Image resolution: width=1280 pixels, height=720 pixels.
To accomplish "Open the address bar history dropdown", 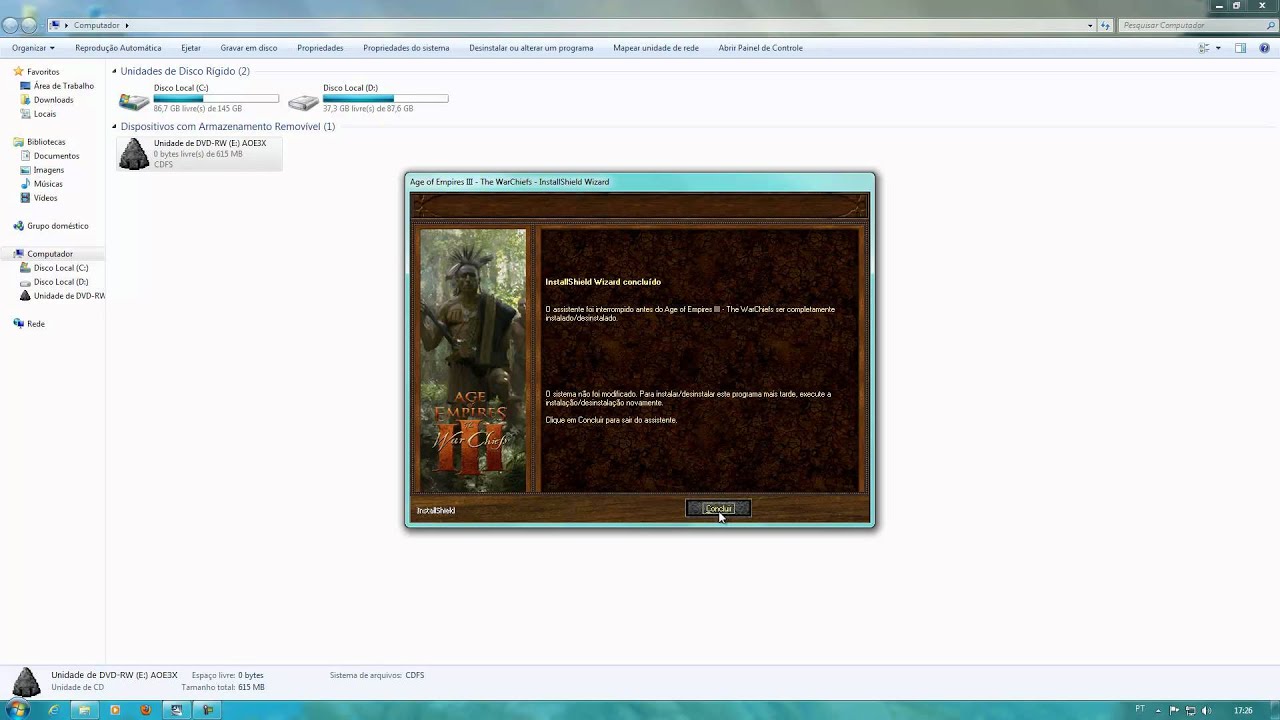I will [1090, 25].
